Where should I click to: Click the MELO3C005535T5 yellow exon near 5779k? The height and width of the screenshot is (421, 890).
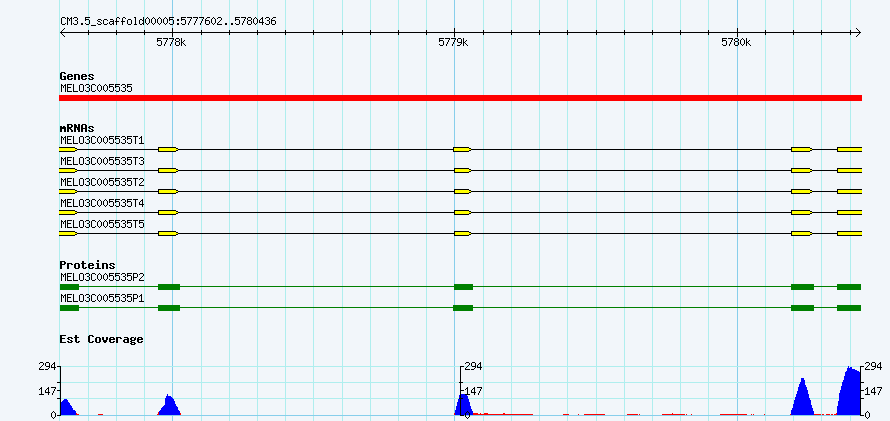tap(462, 233)
